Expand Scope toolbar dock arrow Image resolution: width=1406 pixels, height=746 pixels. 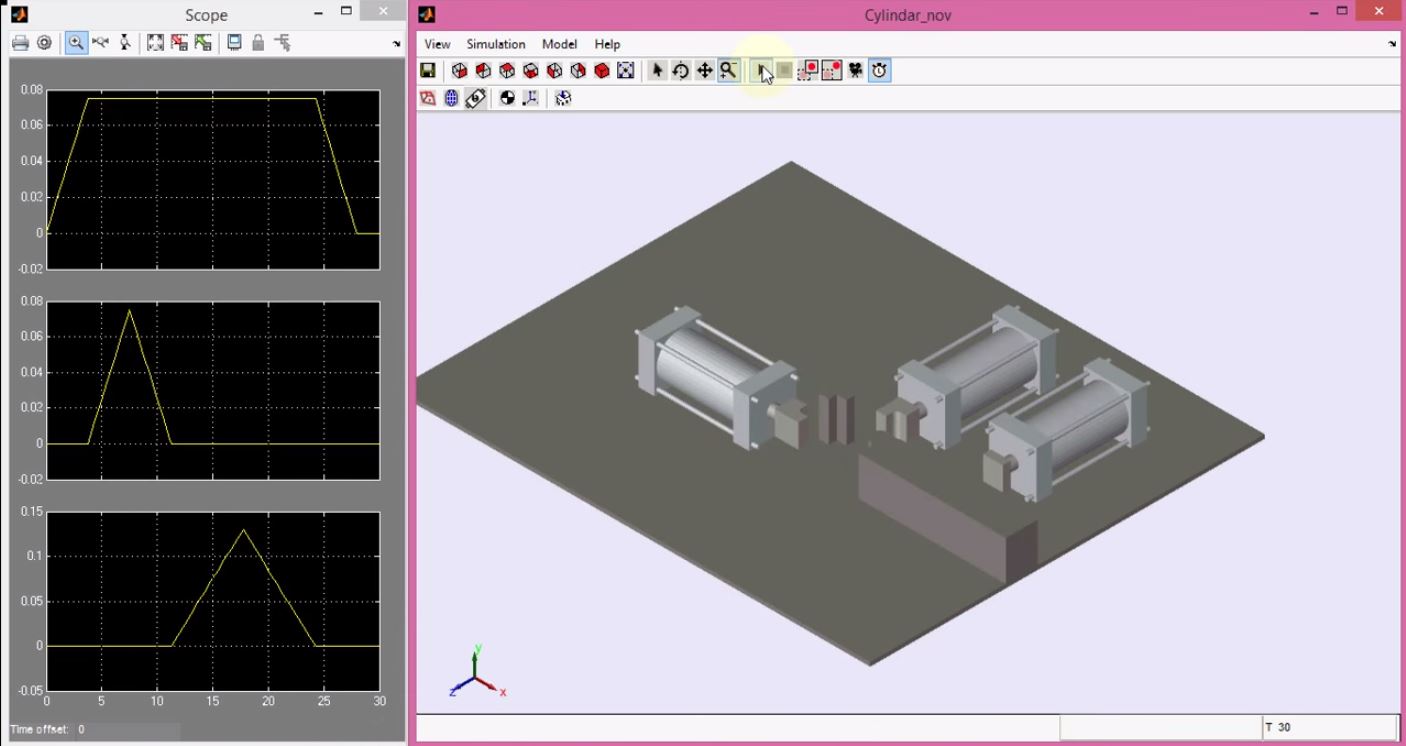pos(397,44)
